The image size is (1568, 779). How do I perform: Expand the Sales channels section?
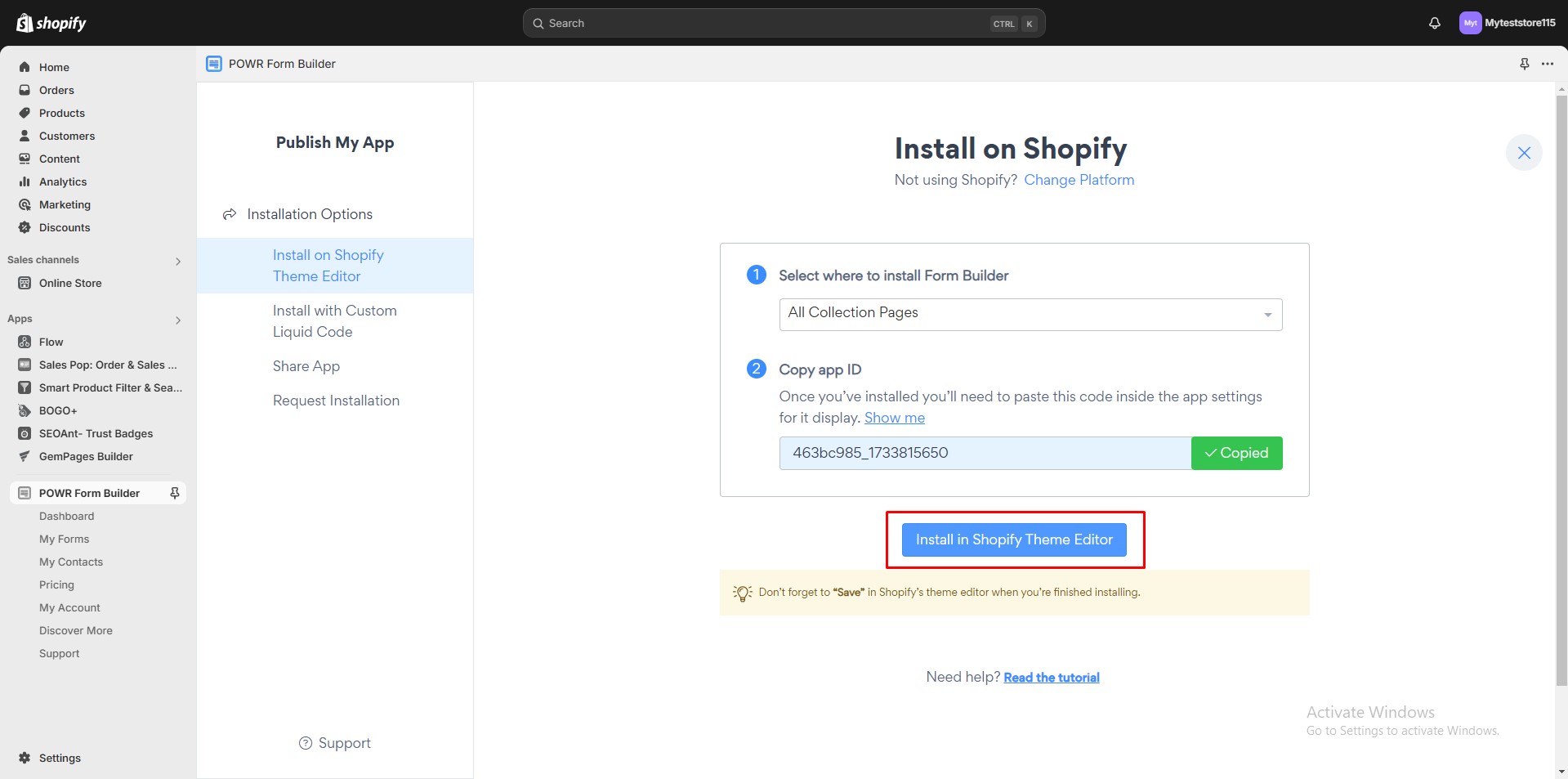click(x=178, y=261)
